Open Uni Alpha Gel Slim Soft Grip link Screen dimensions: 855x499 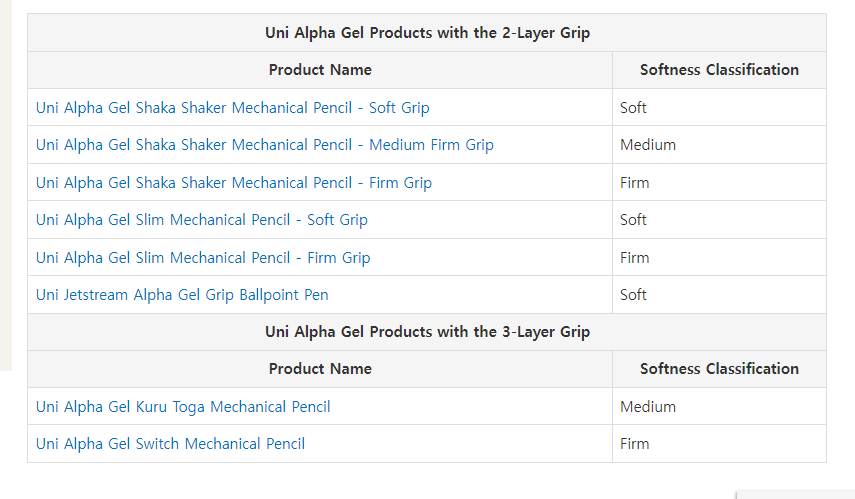click(x=202, y=219)
